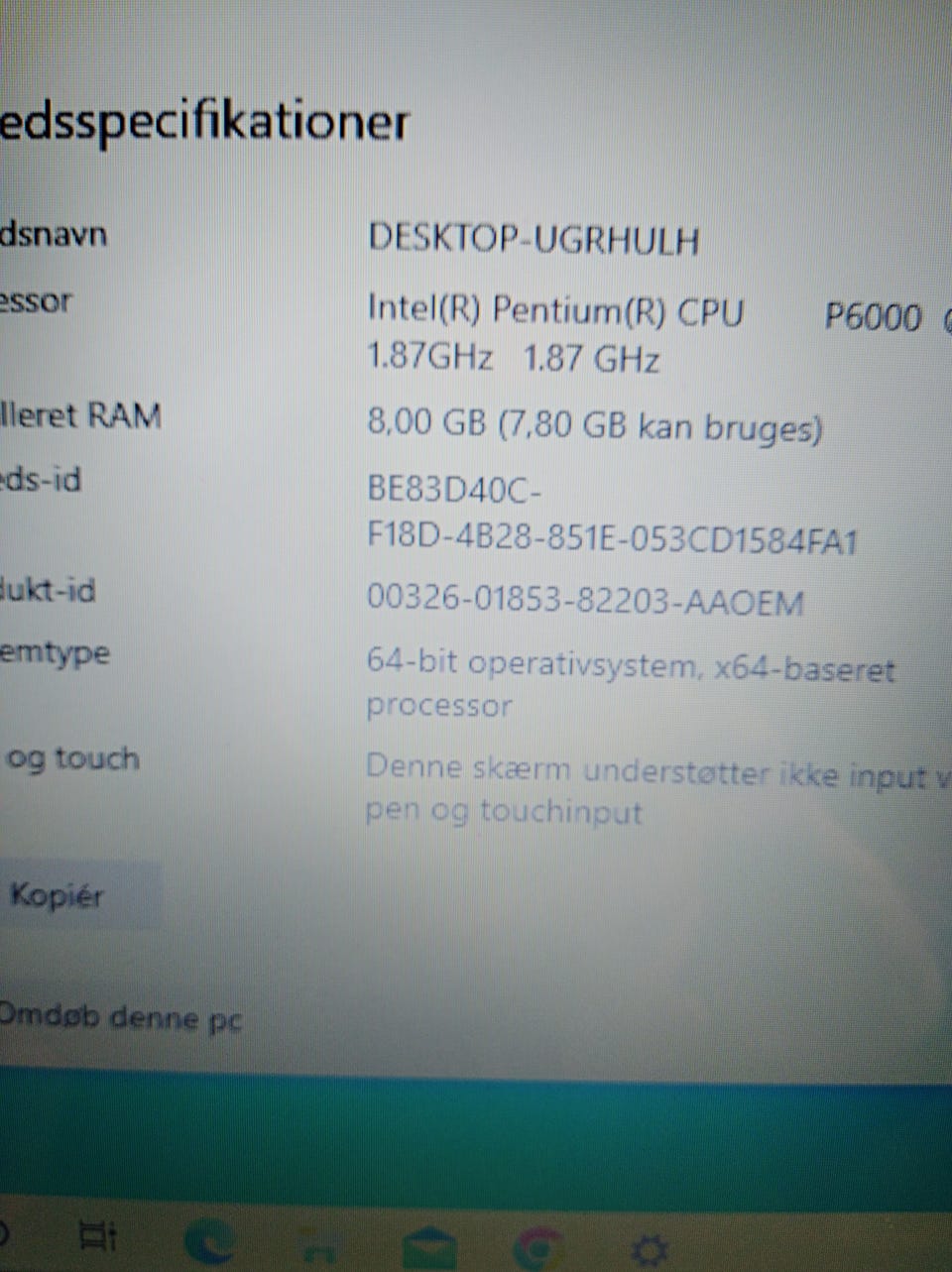This screenshot has width=952, height=1272.
Task: Click device ID line 'BE83D40C-'
Action: (x=455, y=489)
